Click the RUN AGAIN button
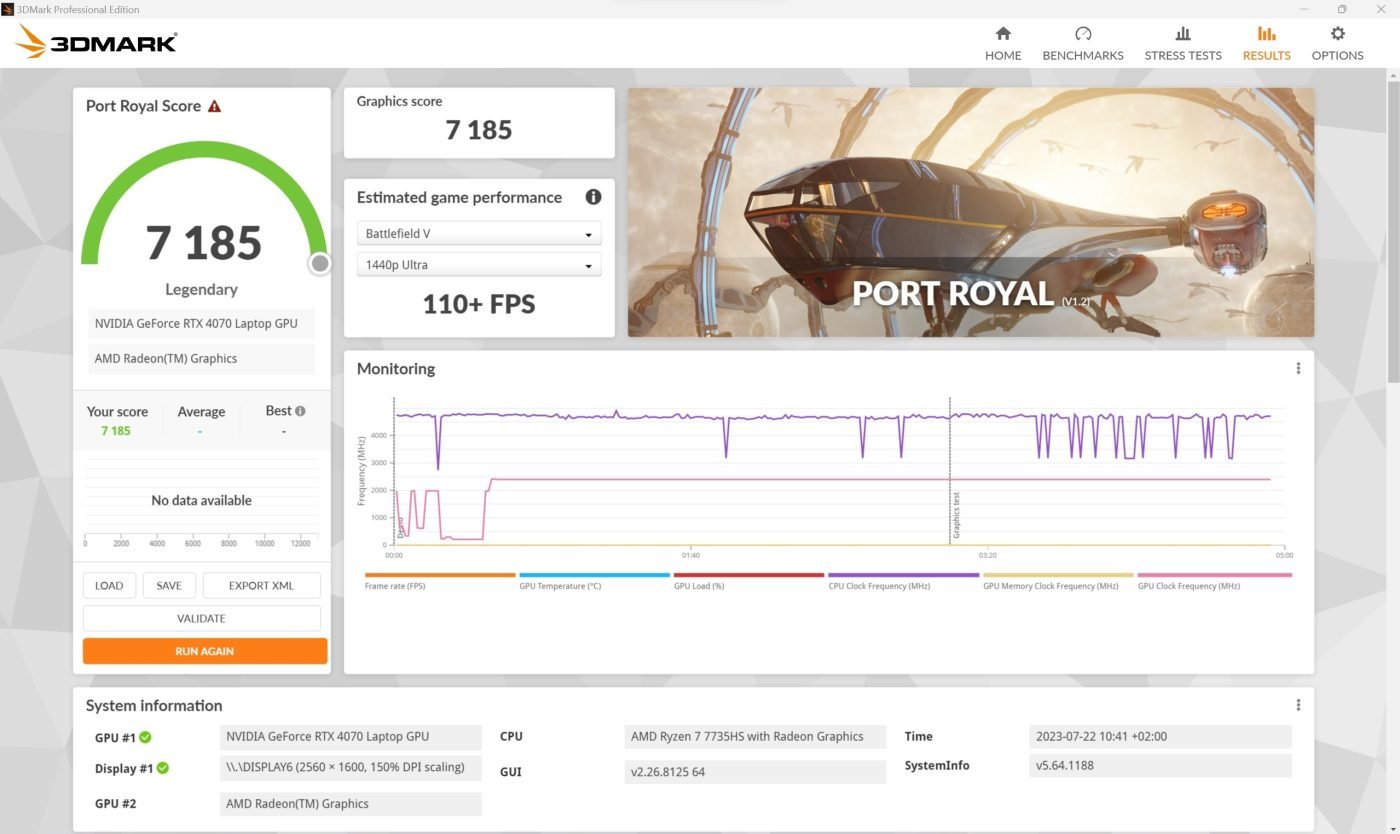Screen dimensions: 1400x834 (x=204, y=651)
